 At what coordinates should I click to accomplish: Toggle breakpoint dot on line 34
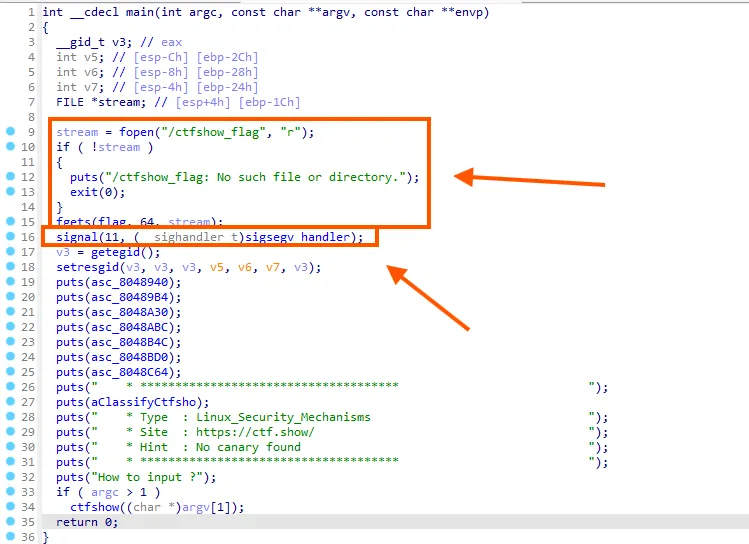tap(11, 506)
